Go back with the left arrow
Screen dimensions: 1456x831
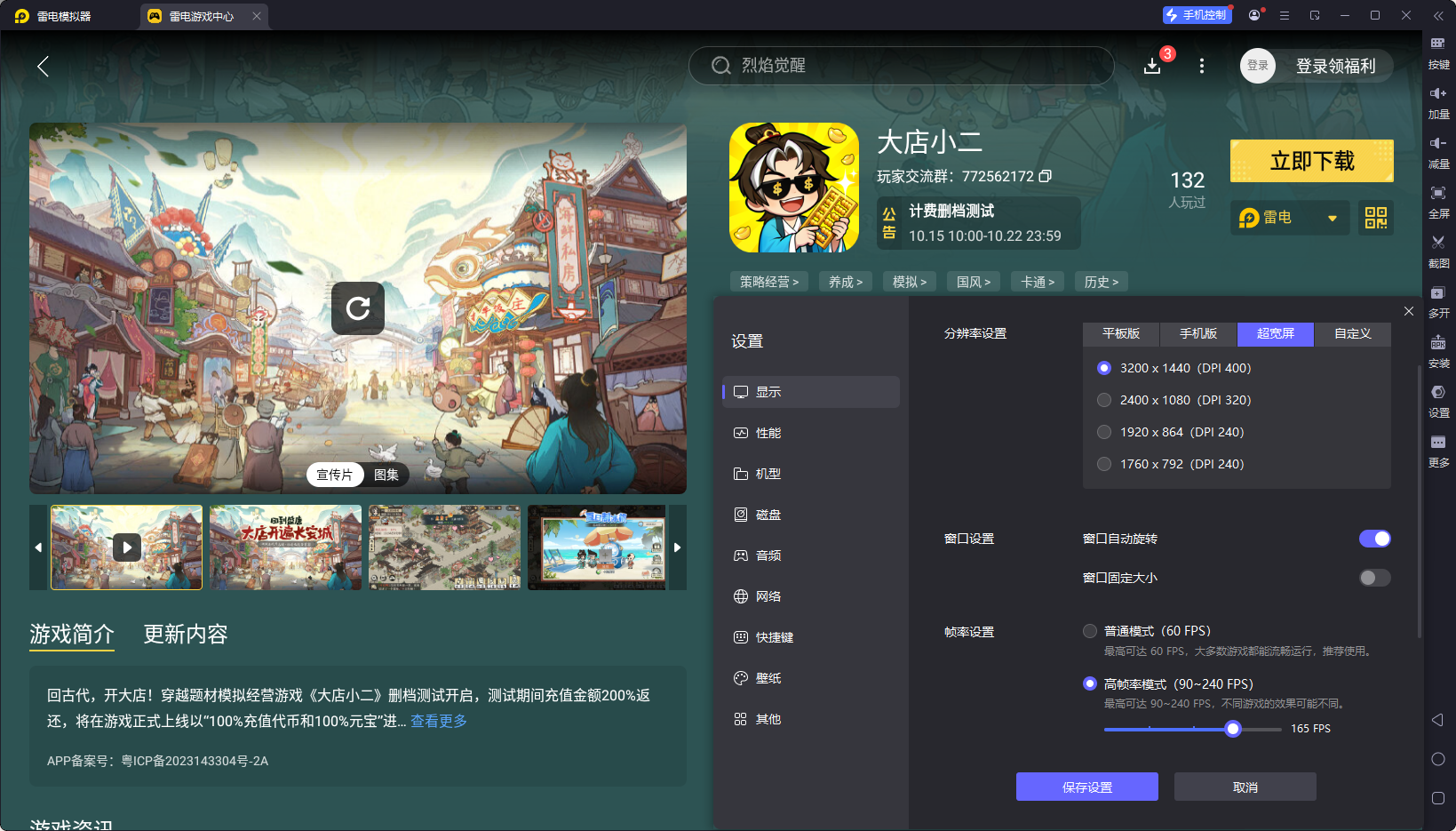click(43, 66)
